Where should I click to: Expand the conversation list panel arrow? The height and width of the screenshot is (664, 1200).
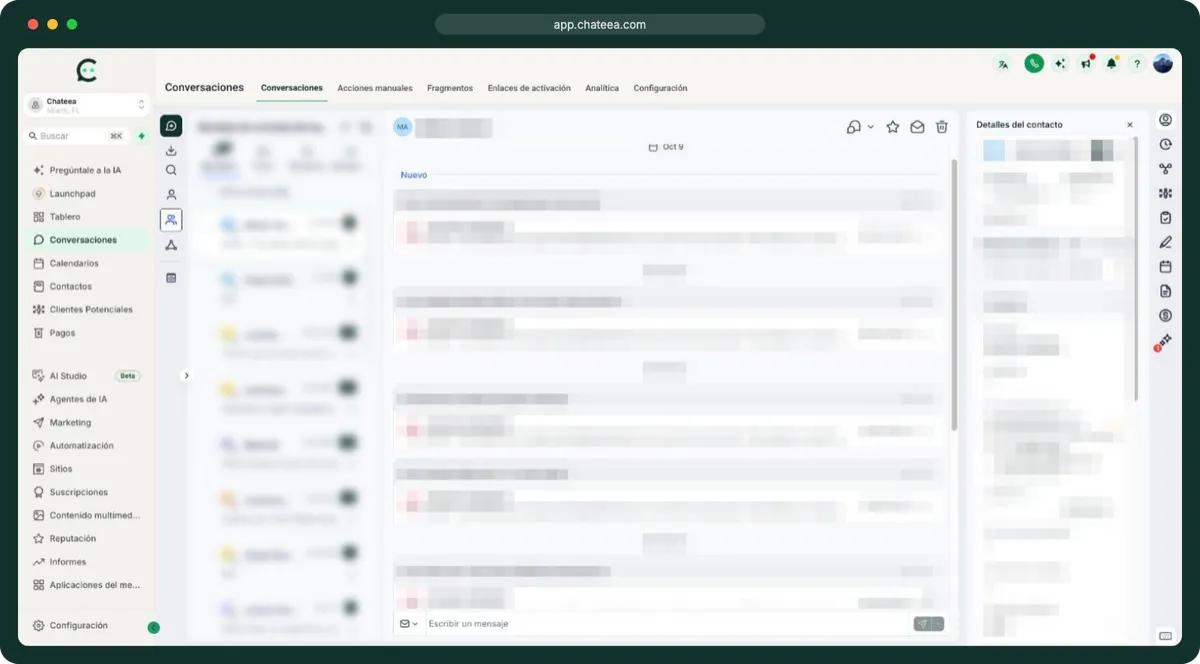[x=186, y=376]
